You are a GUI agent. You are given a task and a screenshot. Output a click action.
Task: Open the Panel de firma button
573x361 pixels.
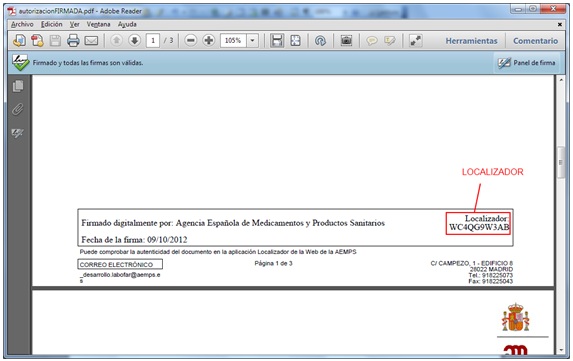[x=527, y=63]
